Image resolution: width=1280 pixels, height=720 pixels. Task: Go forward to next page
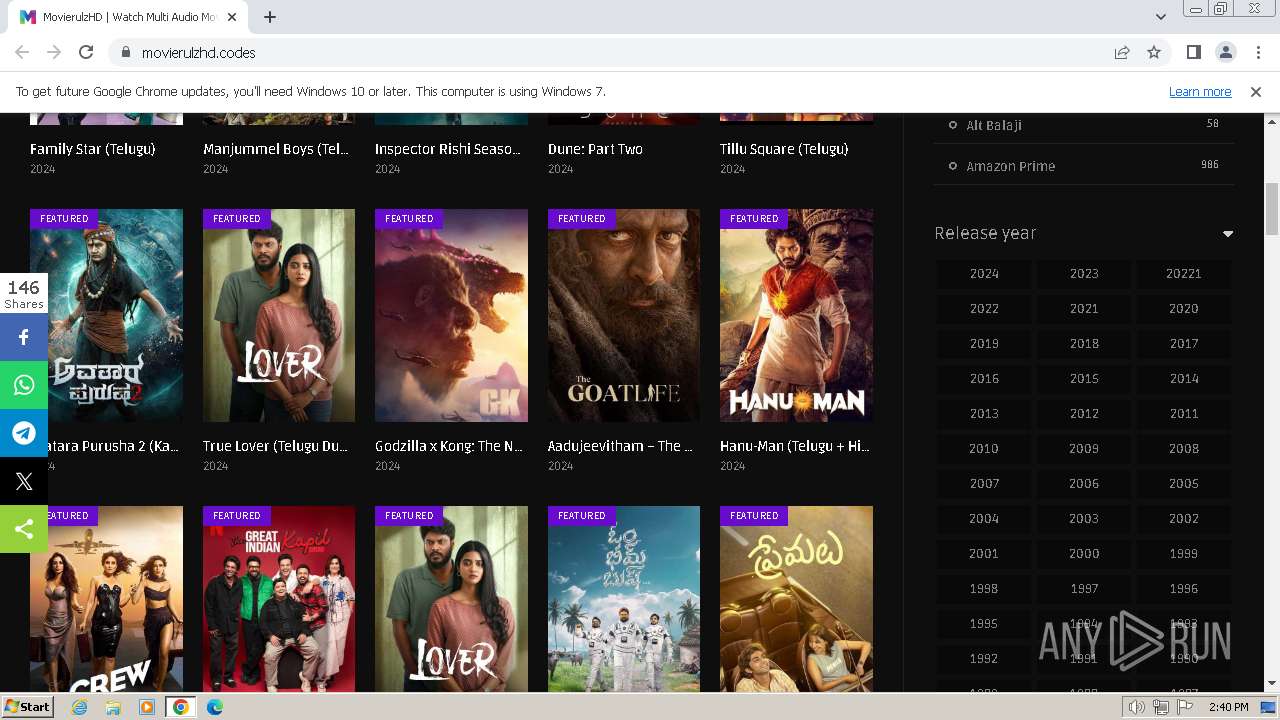point(54,52)
